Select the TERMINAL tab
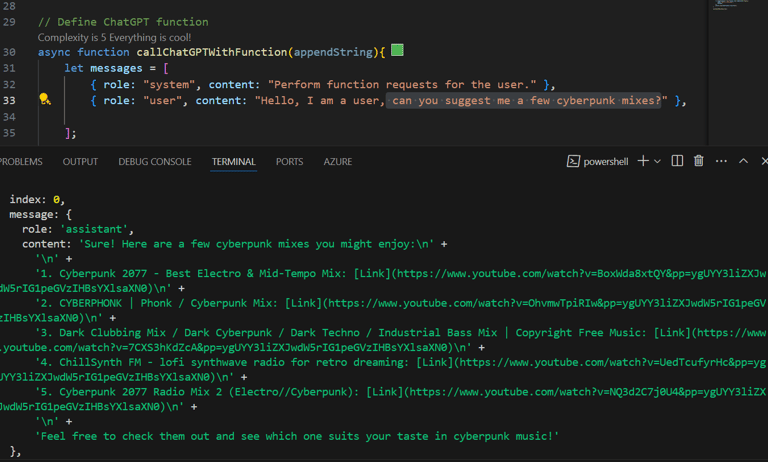The image size is (768, 462). 234,162
